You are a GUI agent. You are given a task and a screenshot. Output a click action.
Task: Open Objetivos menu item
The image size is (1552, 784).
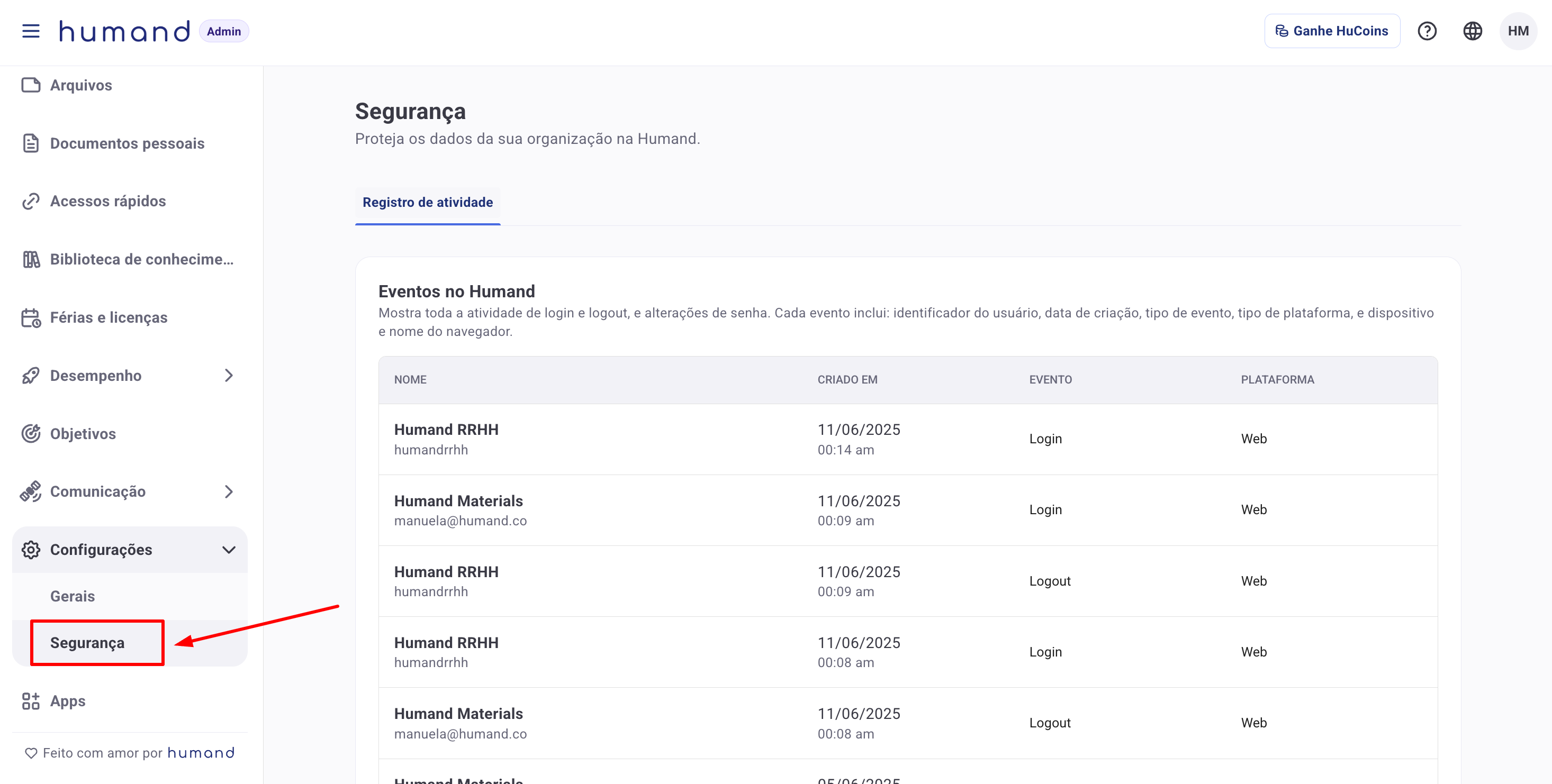pos(130,434)
